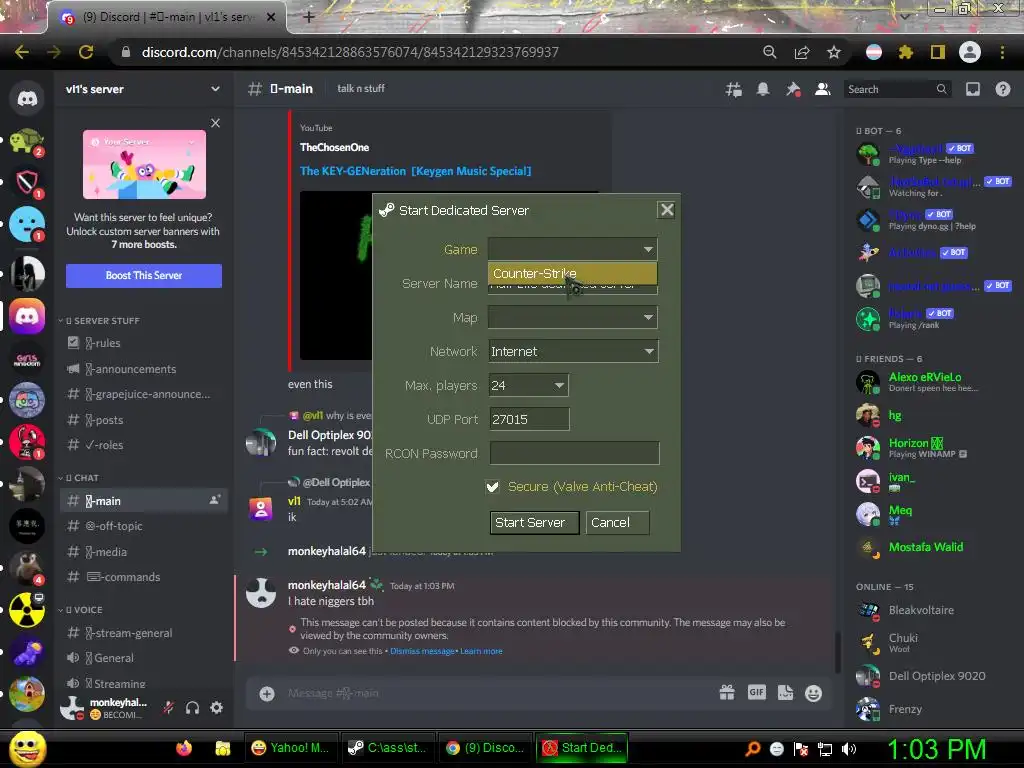Open Horizon's profile in member list
The image size is (1024, 768).
[x=934, y=448]
